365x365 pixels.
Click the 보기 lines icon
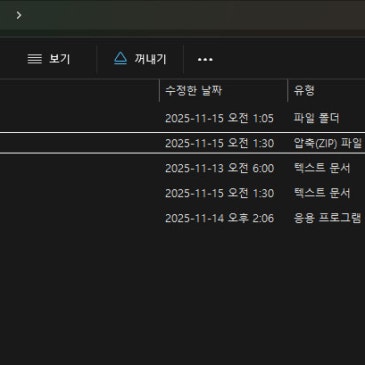click(34, 59)
